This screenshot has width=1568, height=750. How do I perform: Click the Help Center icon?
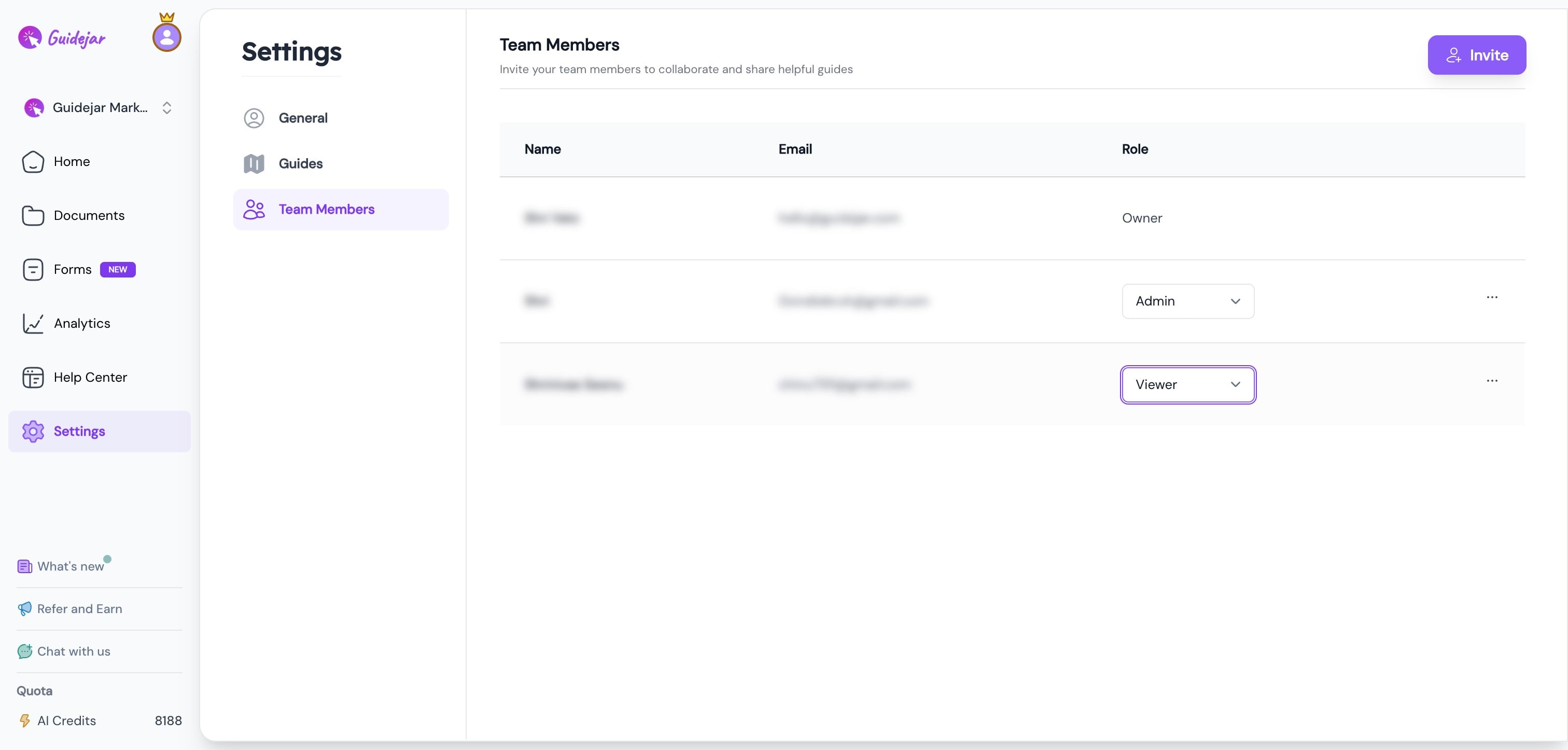pyautogui.click(x=33, y=378)
